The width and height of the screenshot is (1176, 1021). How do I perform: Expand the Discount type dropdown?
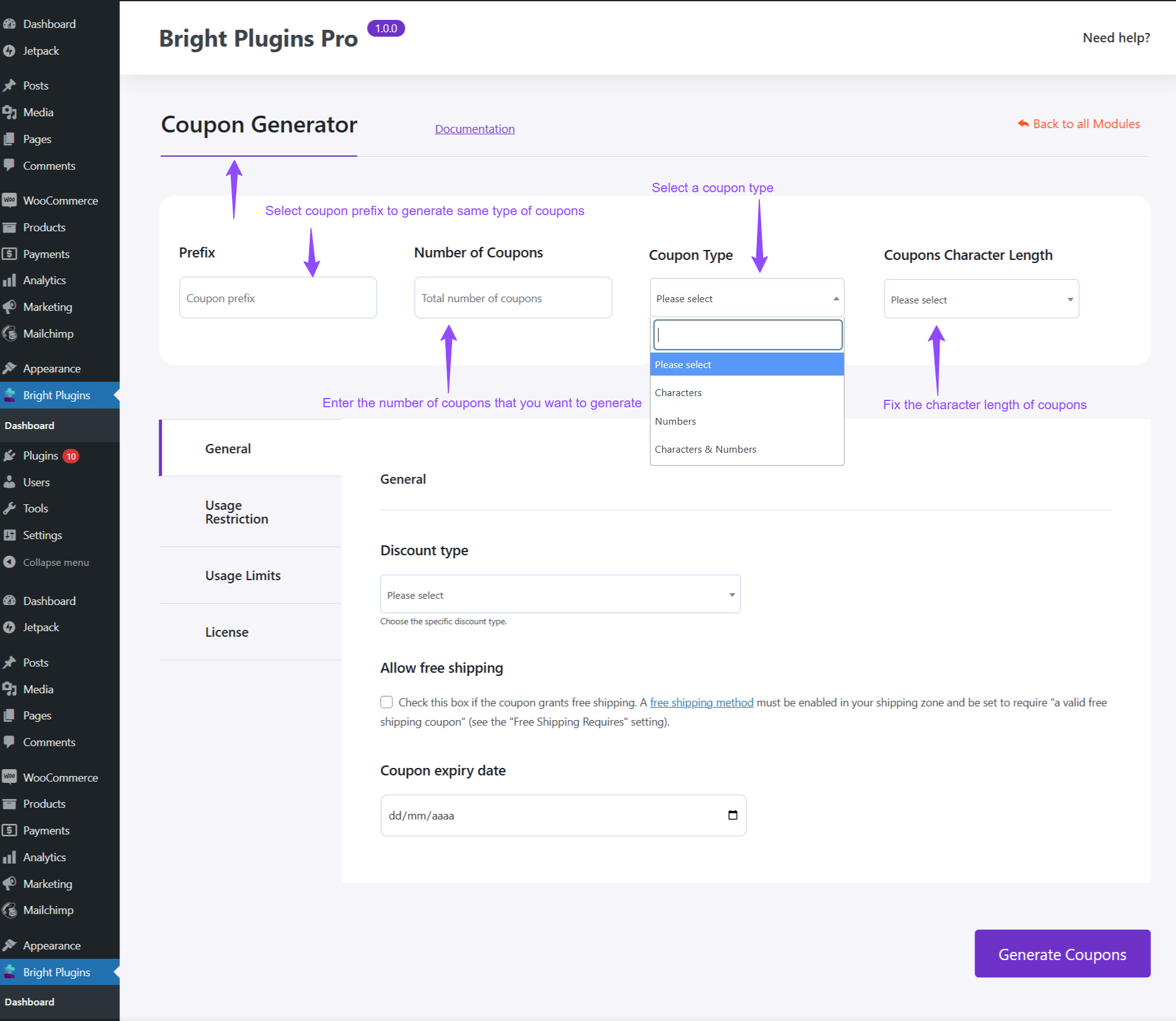[x=560, y=594]
